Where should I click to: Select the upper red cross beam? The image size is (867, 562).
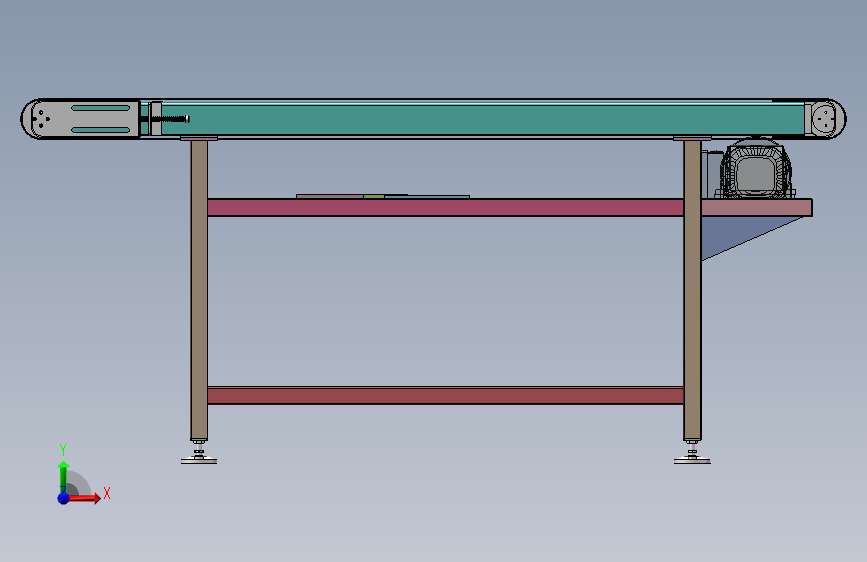click(x=446, y=207)
